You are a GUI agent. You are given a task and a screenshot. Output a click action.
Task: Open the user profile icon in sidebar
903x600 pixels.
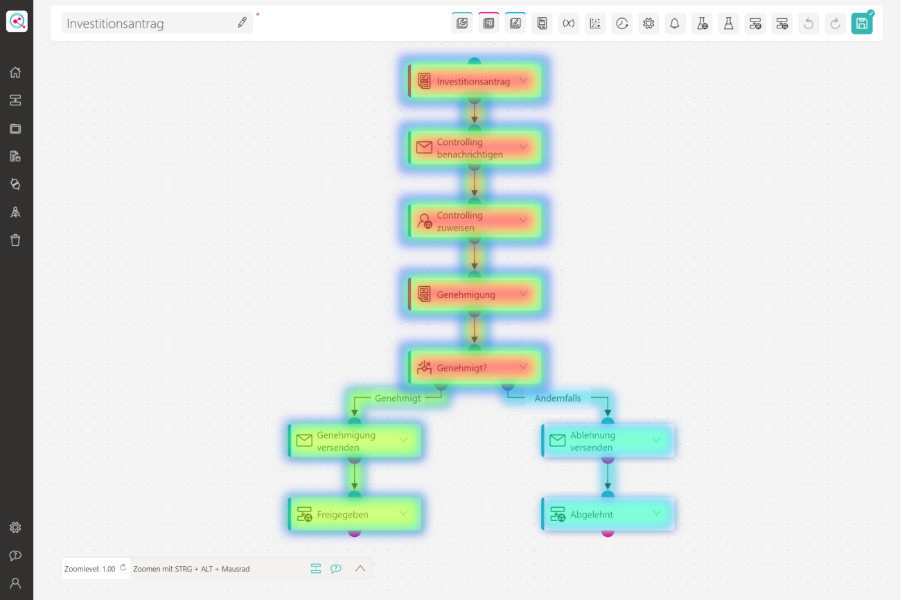tap(15, 583)
